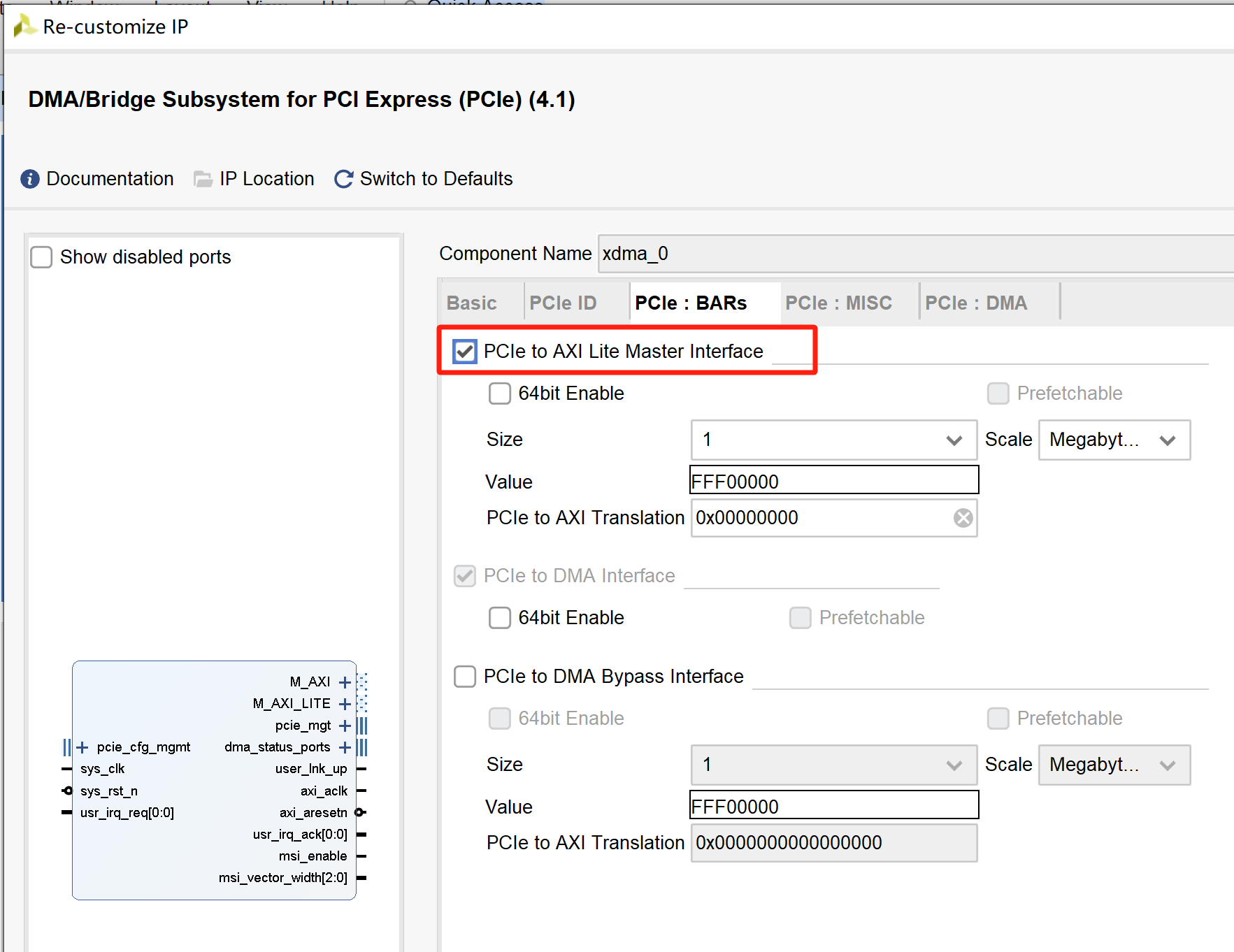Open the IP Location folder icon
The width and height of the screenshot is (1234, 952).
click(203, 179)
